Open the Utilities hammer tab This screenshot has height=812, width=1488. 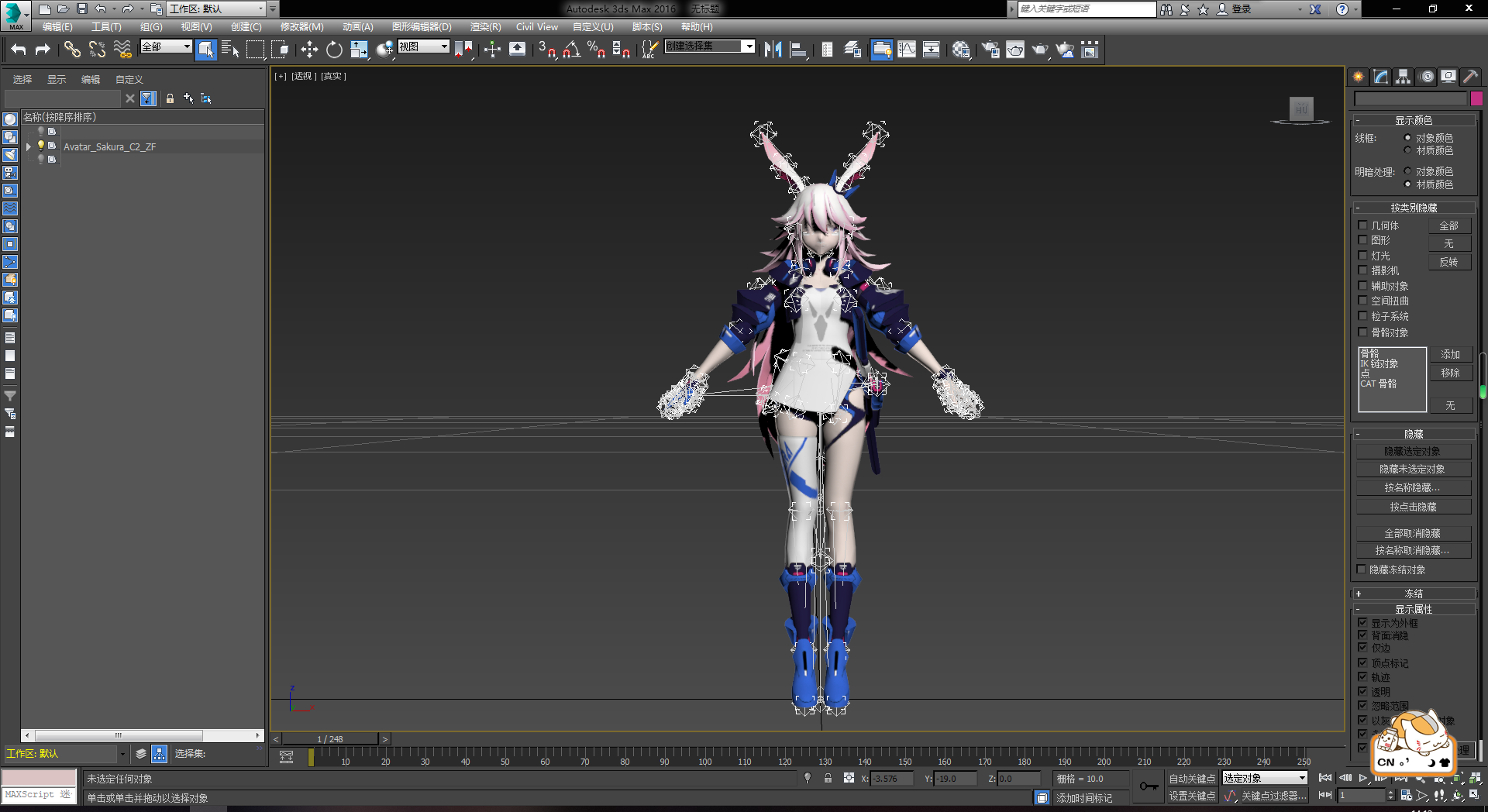[x=1470, y=77]
